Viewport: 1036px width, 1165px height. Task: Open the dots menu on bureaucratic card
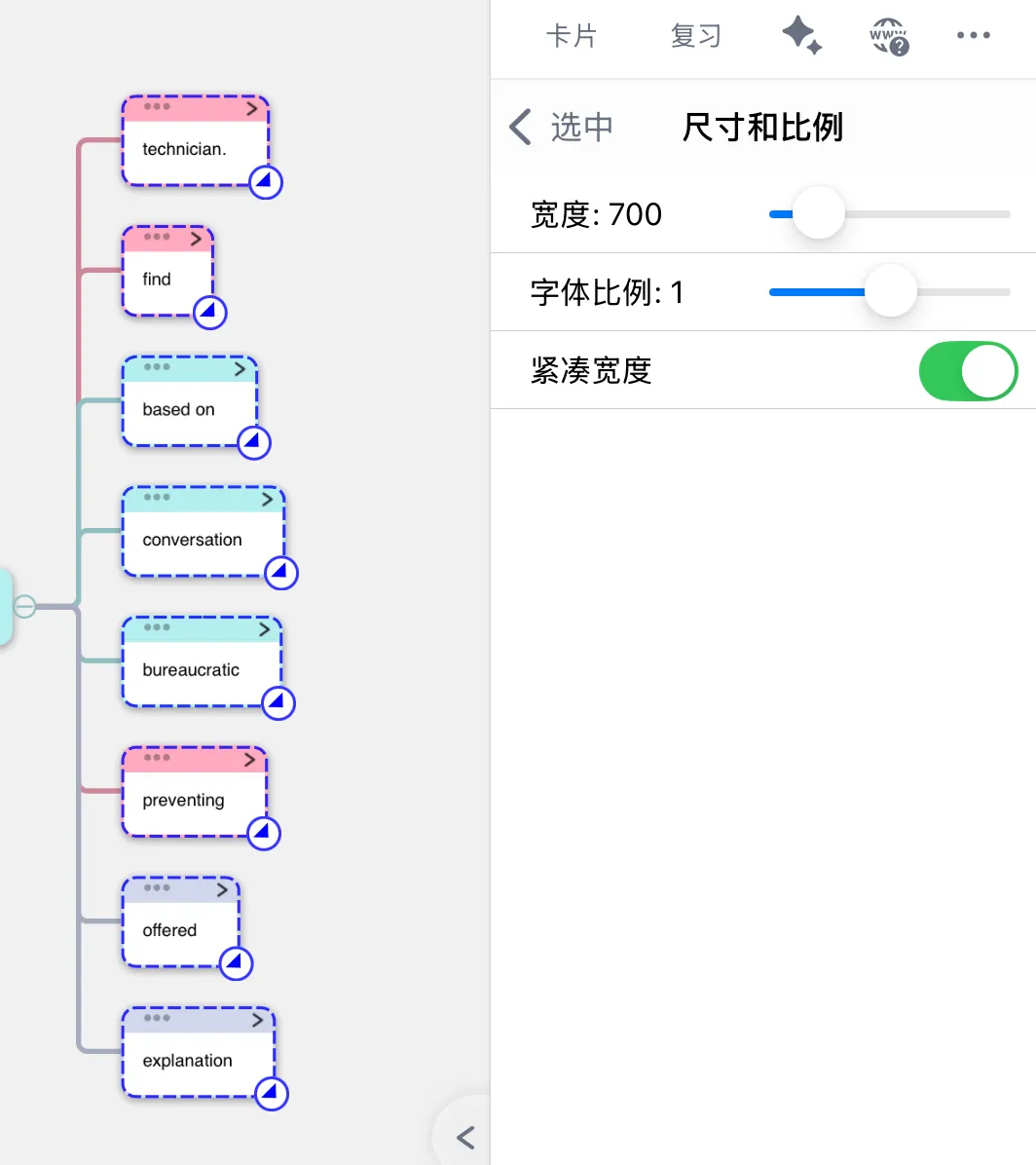coord(157,627)
